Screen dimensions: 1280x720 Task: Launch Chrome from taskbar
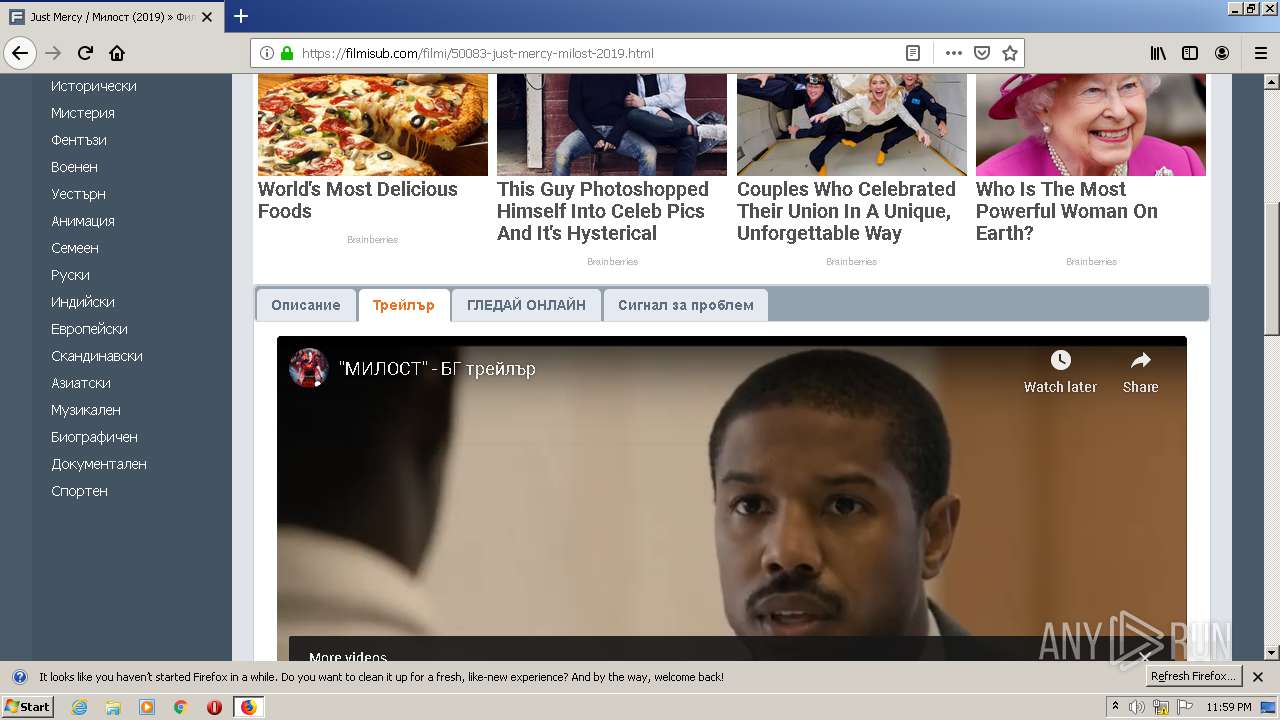[180, 707]
